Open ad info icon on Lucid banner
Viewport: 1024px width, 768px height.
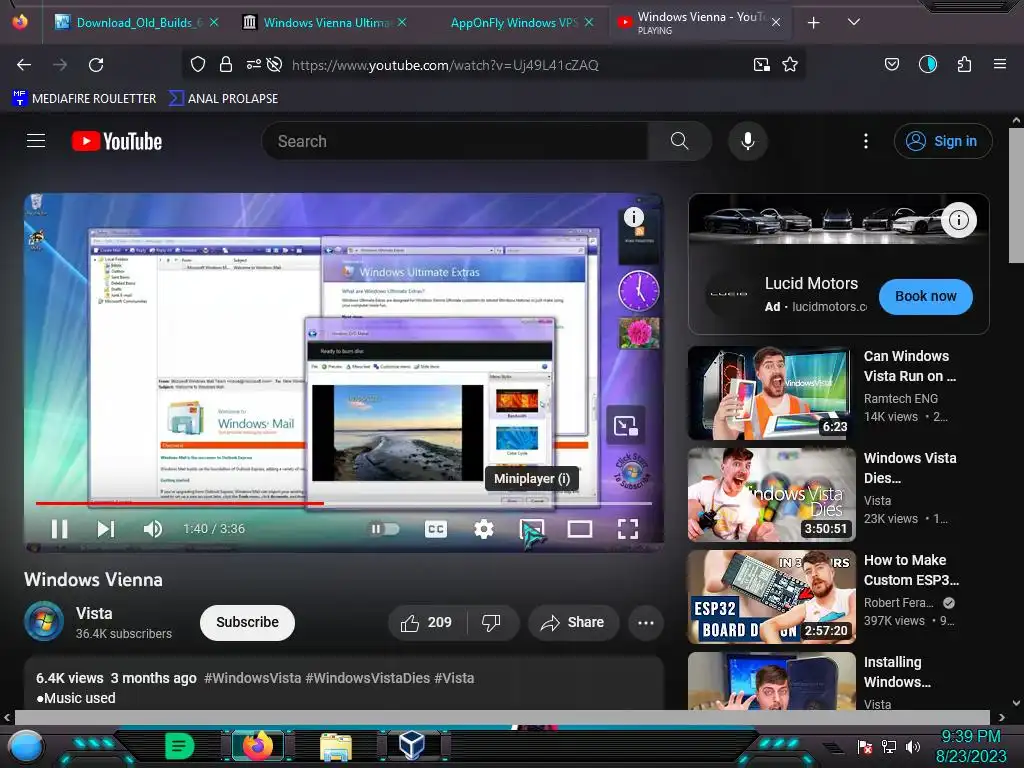tap(959, 220)
